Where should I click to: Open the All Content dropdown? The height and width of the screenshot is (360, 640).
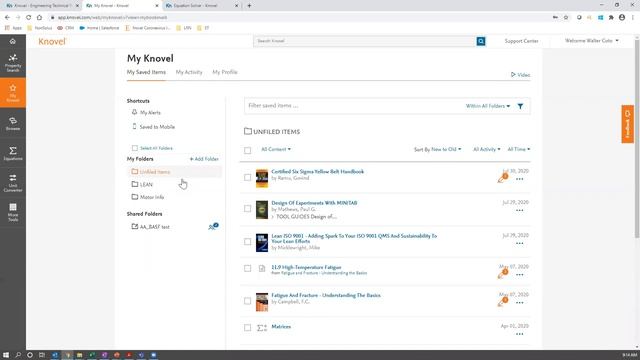pyautogui.click(x=276, y=149)
